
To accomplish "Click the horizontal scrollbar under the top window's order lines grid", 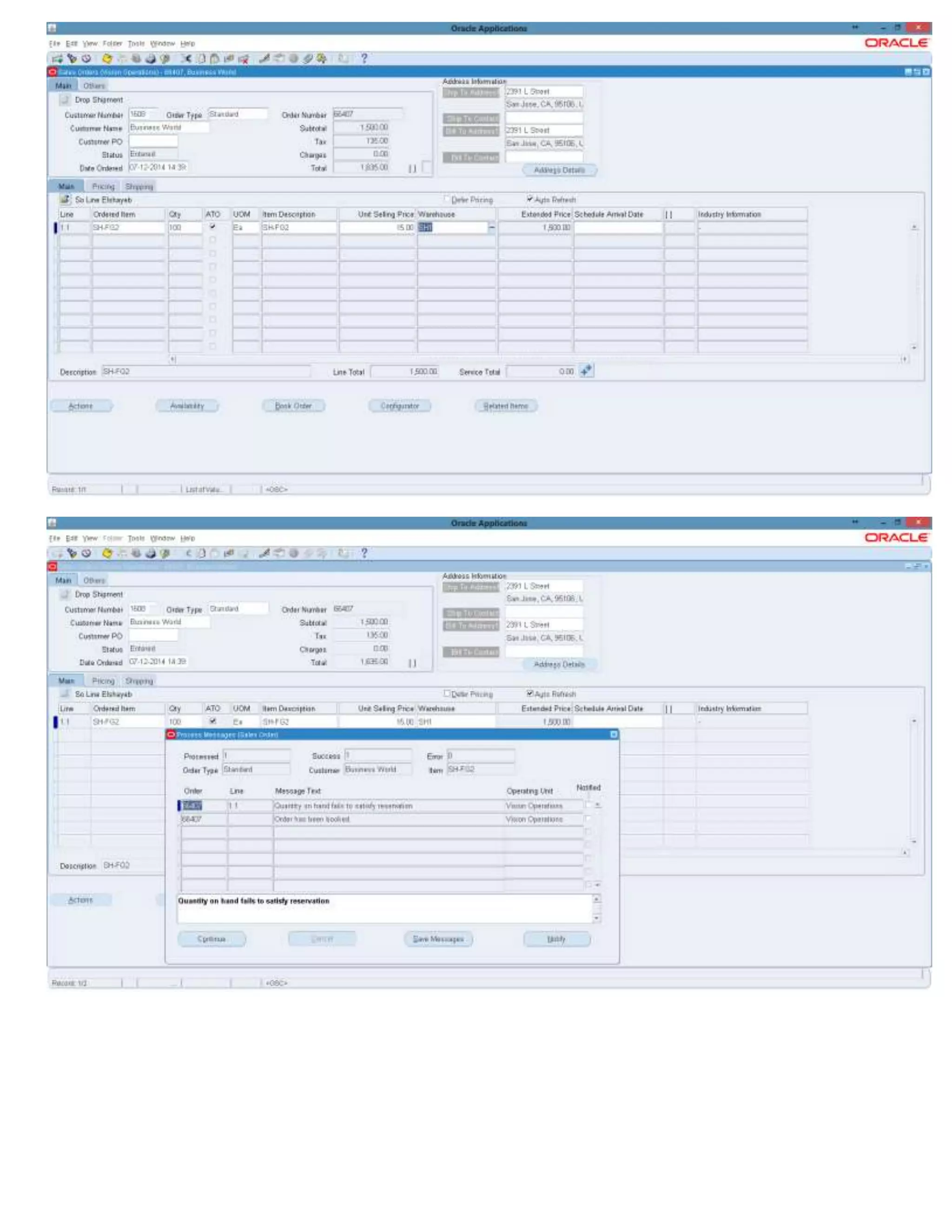I will pos(536,359).
